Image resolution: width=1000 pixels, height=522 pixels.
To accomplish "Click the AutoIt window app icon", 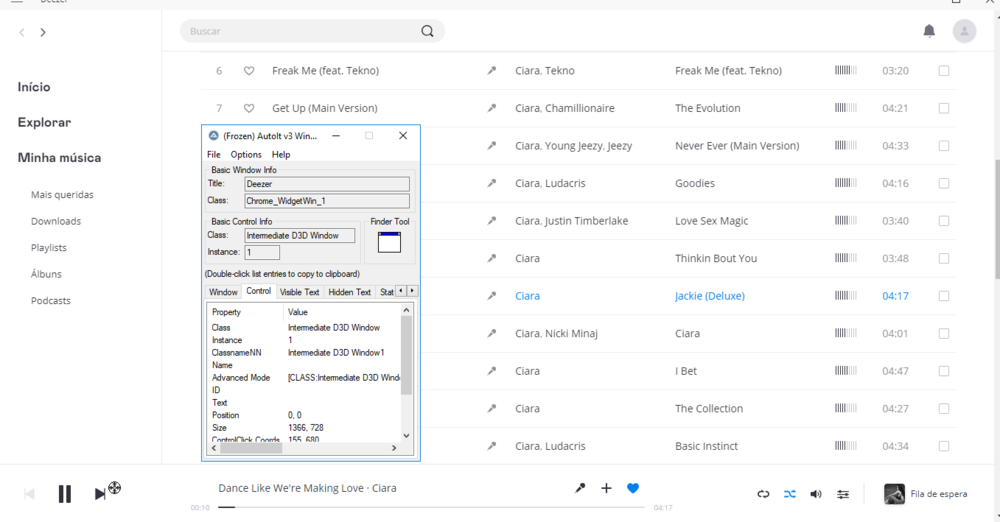I will [214, 136].
